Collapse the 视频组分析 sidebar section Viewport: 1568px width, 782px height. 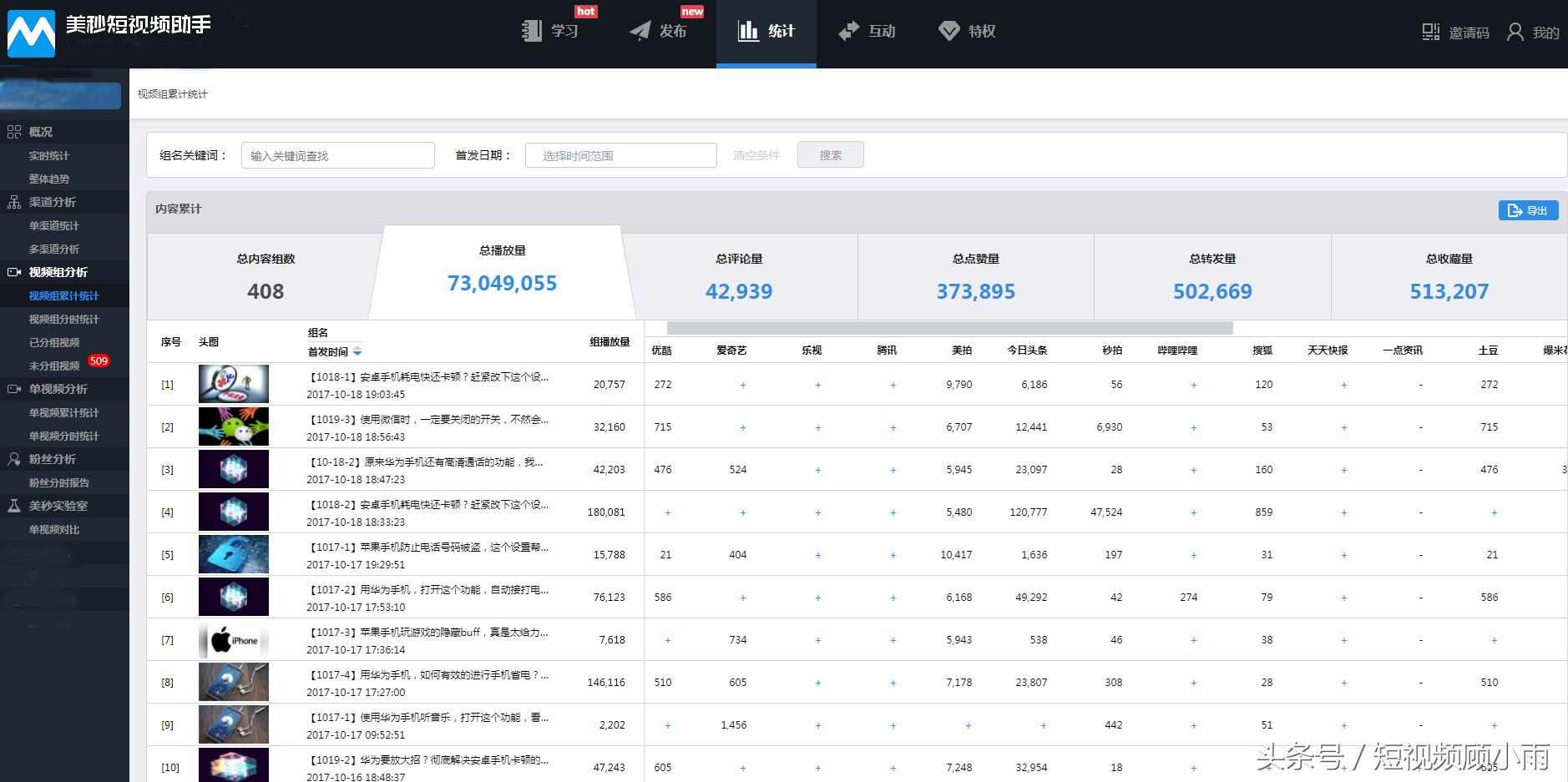pos(58,272)
